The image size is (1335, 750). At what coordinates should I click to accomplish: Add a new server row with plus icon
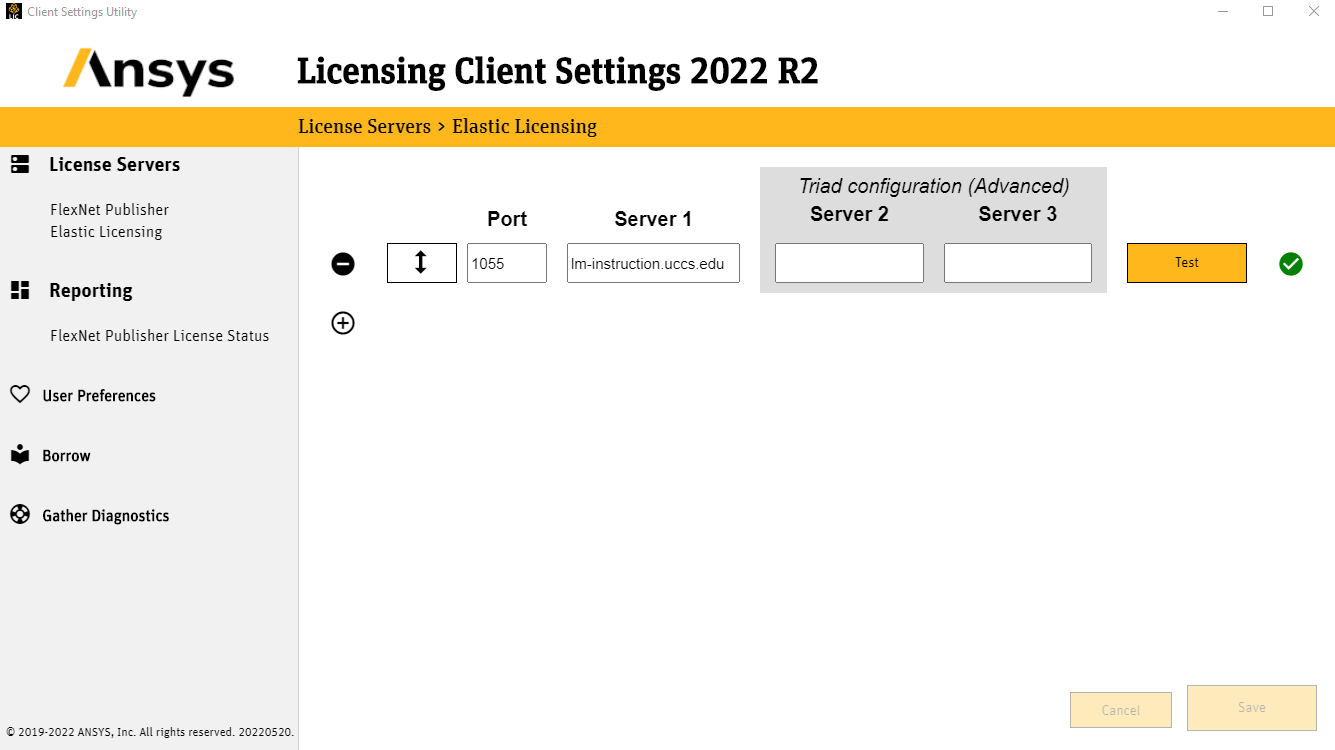tap(343, 323)
